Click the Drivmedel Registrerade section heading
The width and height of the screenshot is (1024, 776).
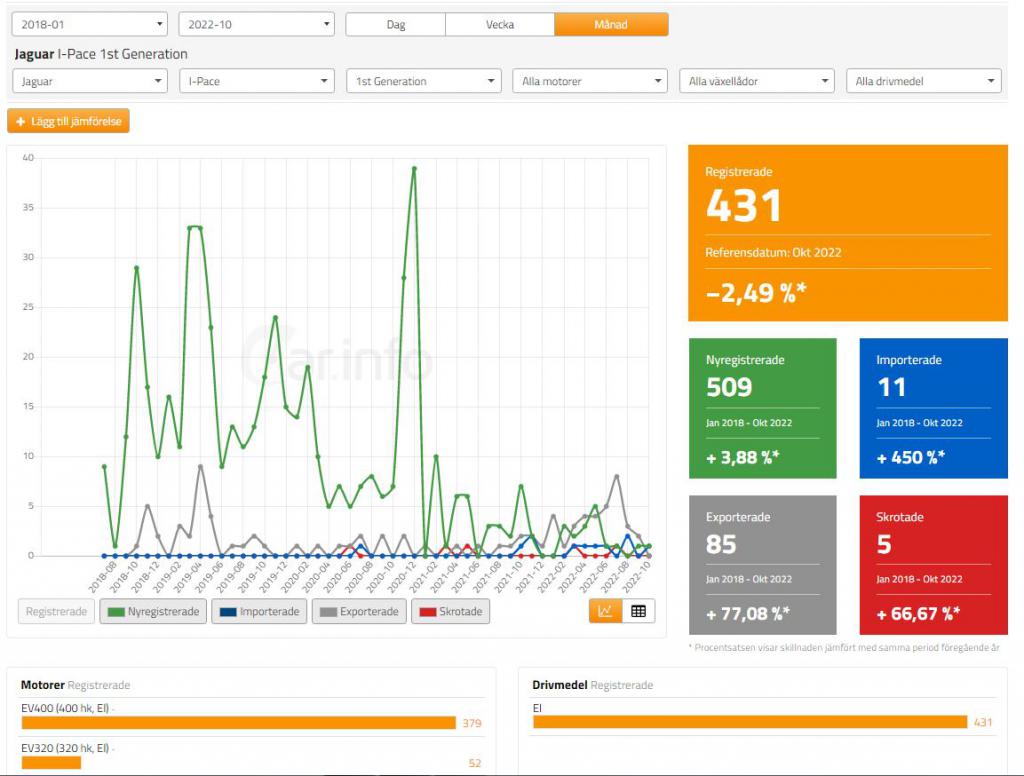coord(592,685)
